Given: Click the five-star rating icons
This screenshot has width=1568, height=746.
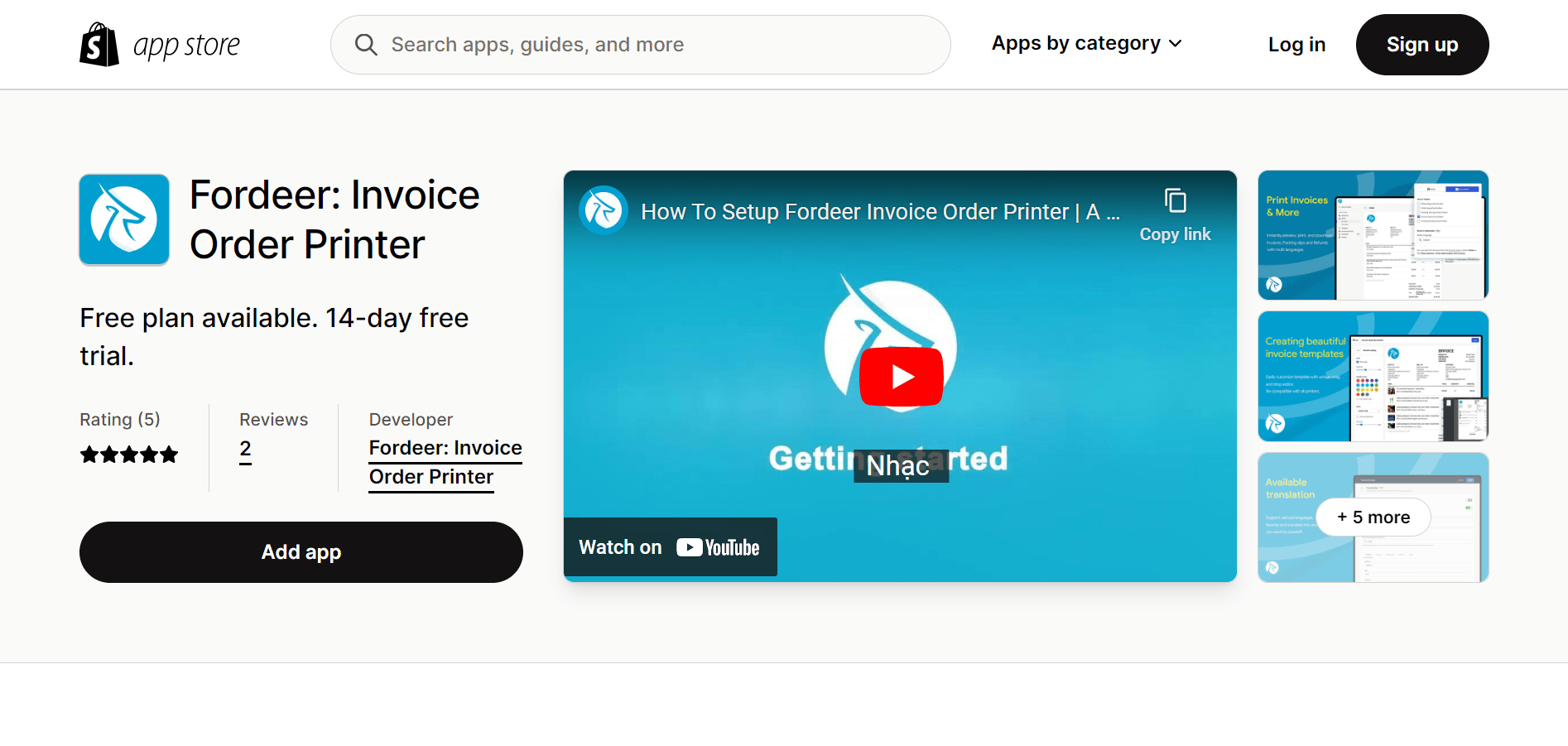Looking at the screenshot, I should (129, 455).
